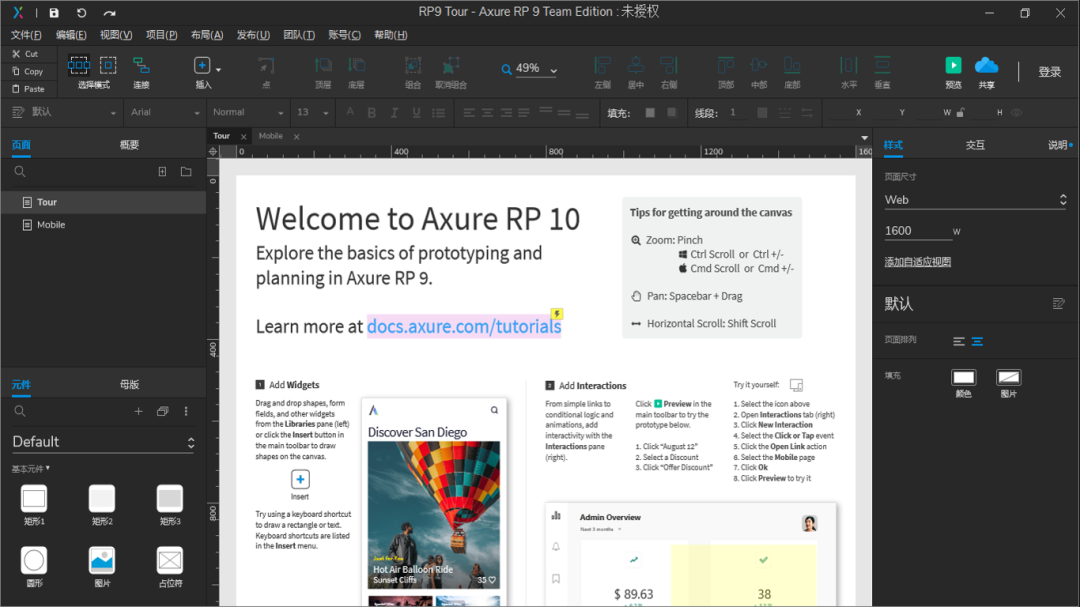Activate the 连接 connector tool

[x=141, y=65]
